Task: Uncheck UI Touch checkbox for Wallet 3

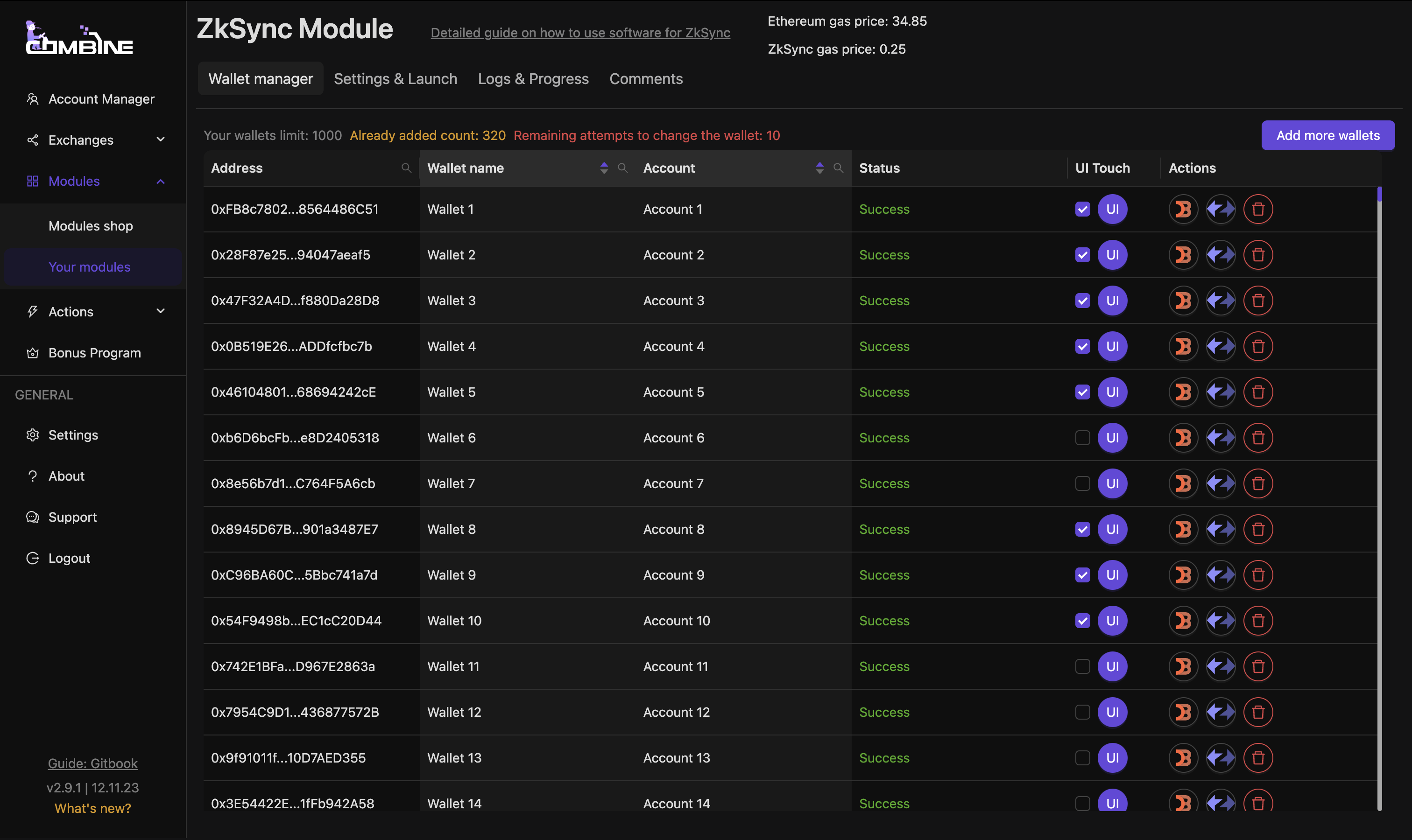Action: pos(1082,301)
